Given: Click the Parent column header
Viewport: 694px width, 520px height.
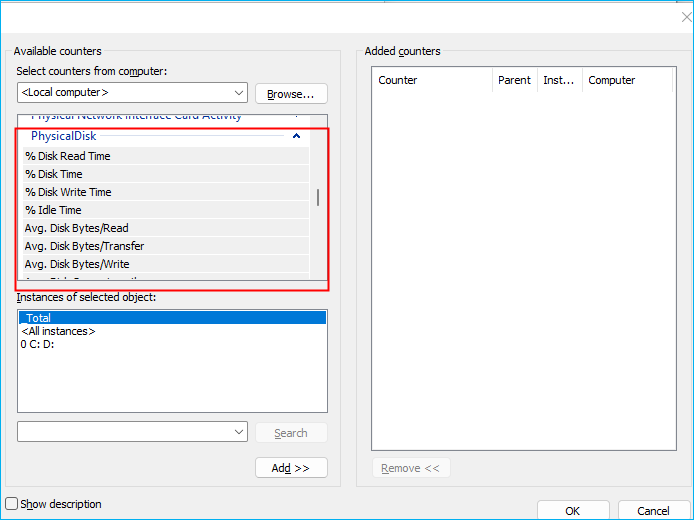Looking at the screenshot, I should tap(515, 80).
